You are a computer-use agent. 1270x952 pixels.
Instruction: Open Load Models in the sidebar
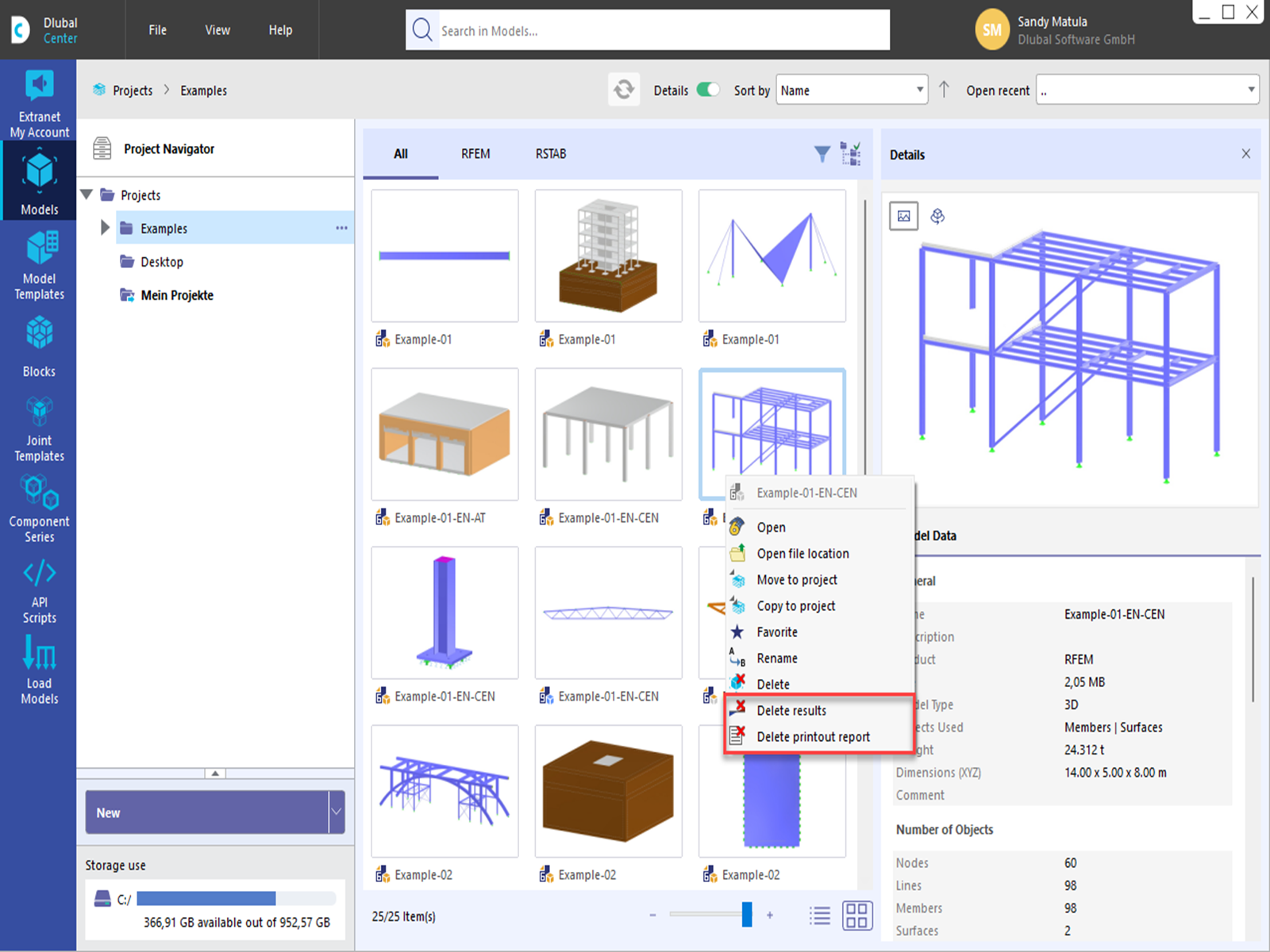pos(38,671)
